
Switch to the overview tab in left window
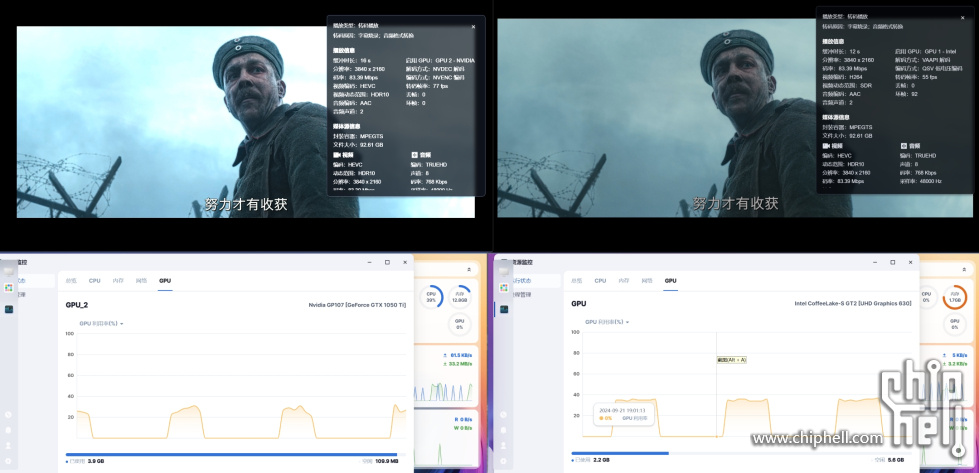coord(72,281)
